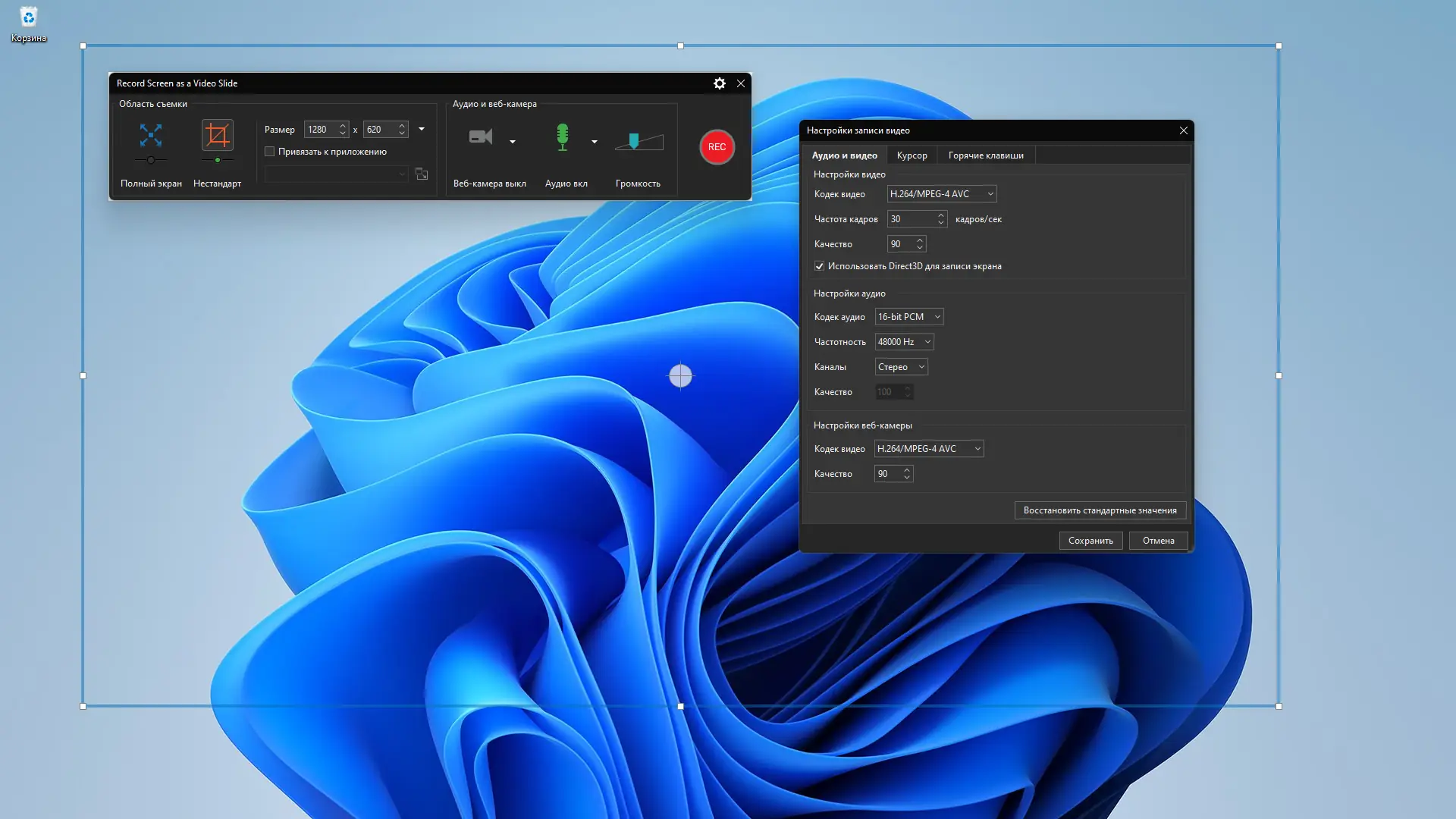Viewport: 1456px width, 819px height.
Task: Enable the bind to application checkbox
Action: [x=269, y=152]
